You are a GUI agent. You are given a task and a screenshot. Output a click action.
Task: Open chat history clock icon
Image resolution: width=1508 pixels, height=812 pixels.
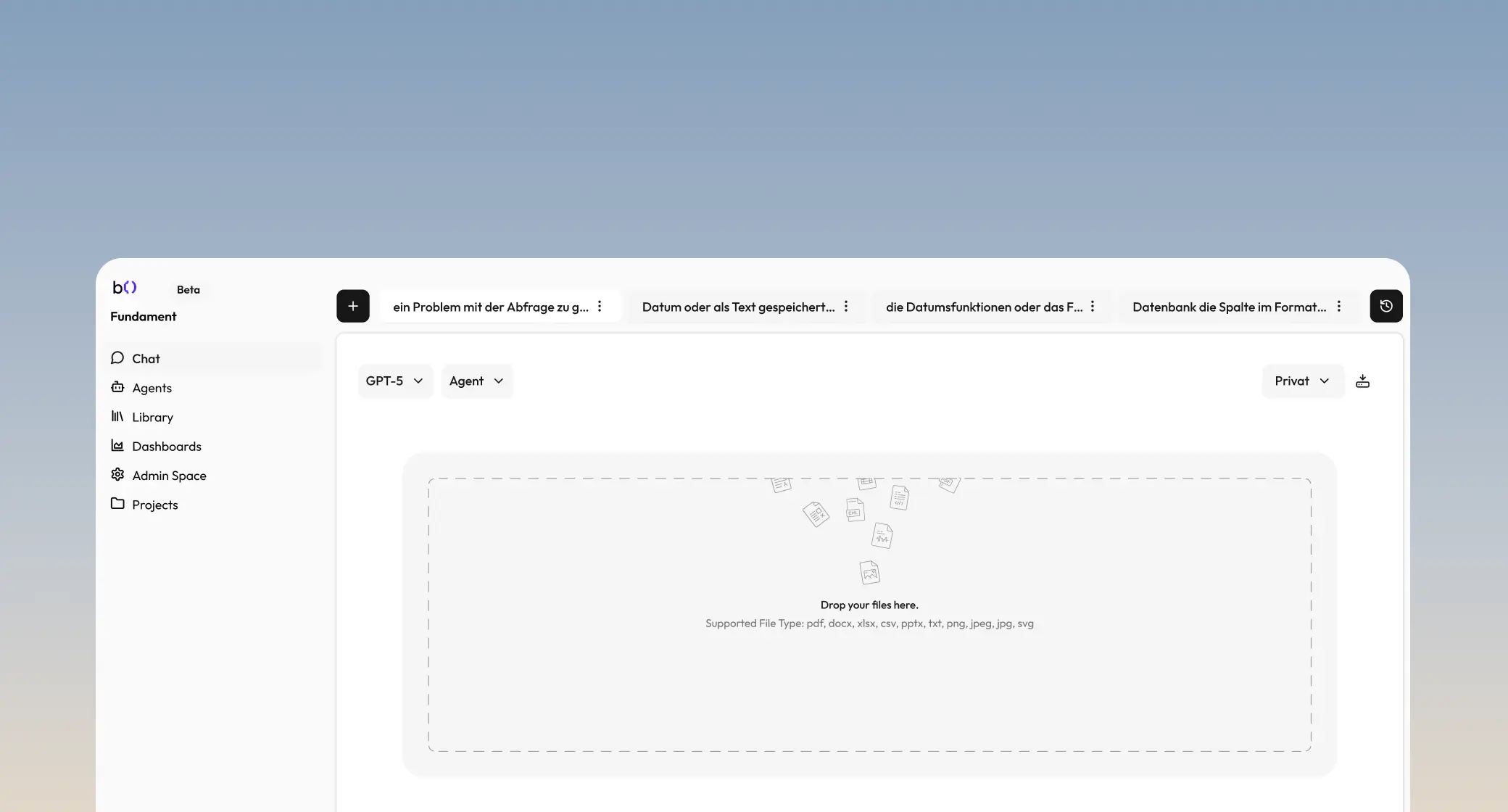click(x=1385, y=306)
